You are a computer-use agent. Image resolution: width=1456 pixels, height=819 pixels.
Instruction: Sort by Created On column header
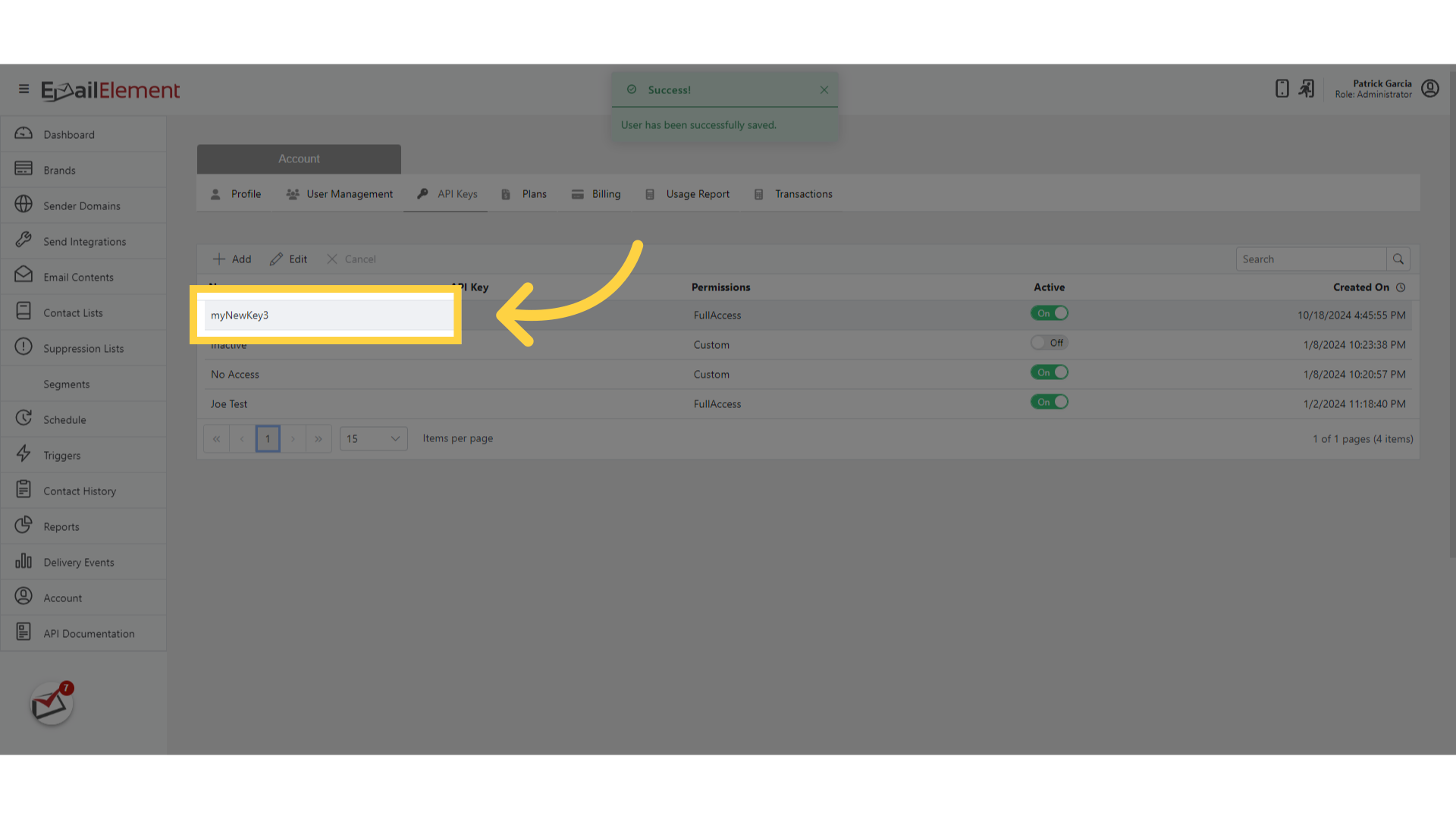coord(1361,287)
